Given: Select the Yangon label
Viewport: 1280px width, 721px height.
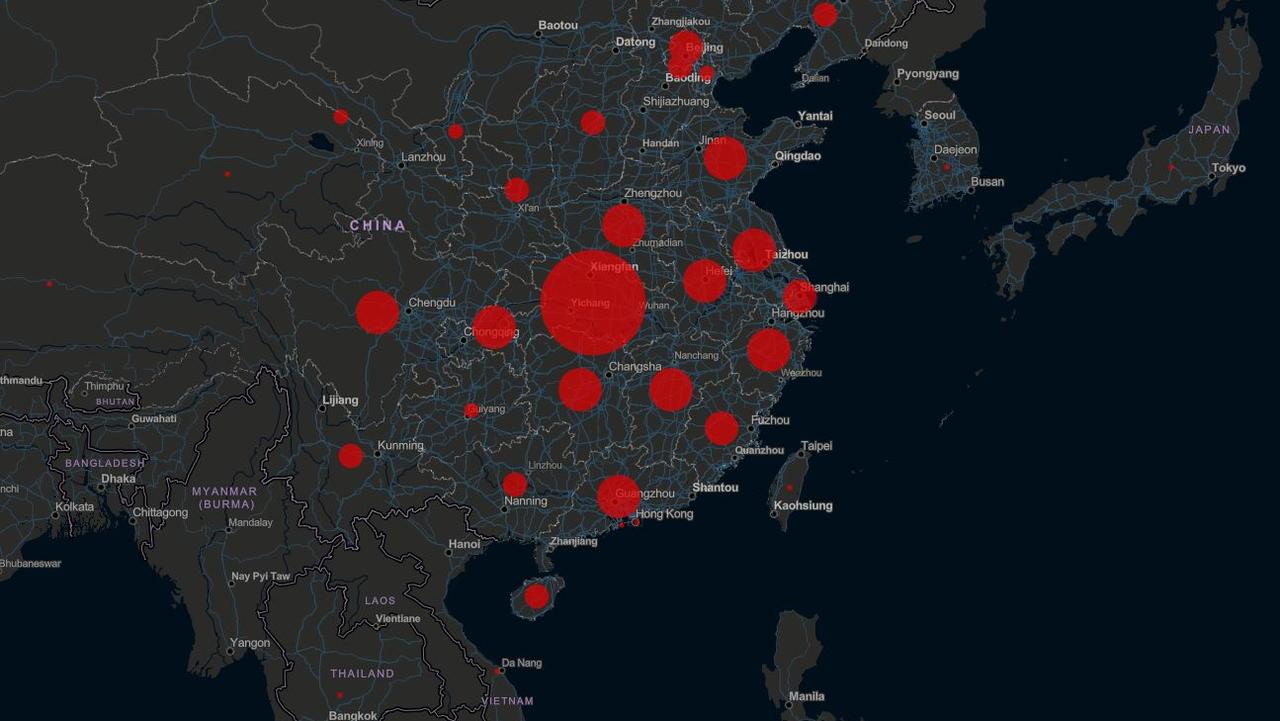Looking at the screenshot, I should (x=250, y=643).
